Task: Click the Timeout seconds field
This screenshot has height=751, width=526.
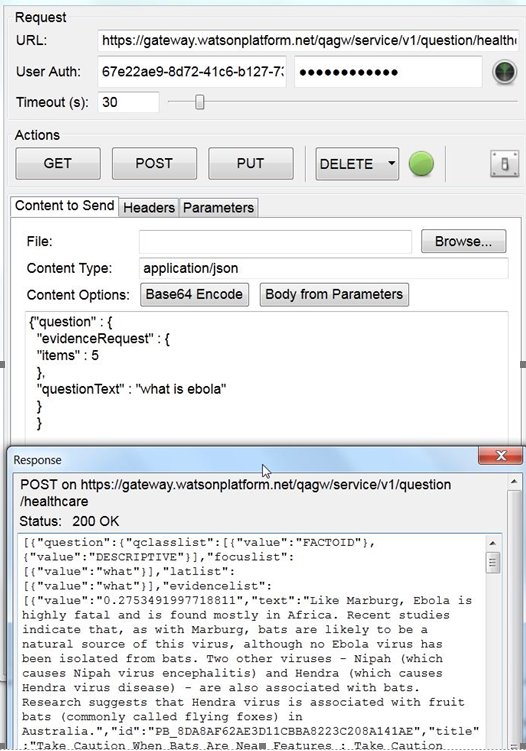Action: coord(128,102)
